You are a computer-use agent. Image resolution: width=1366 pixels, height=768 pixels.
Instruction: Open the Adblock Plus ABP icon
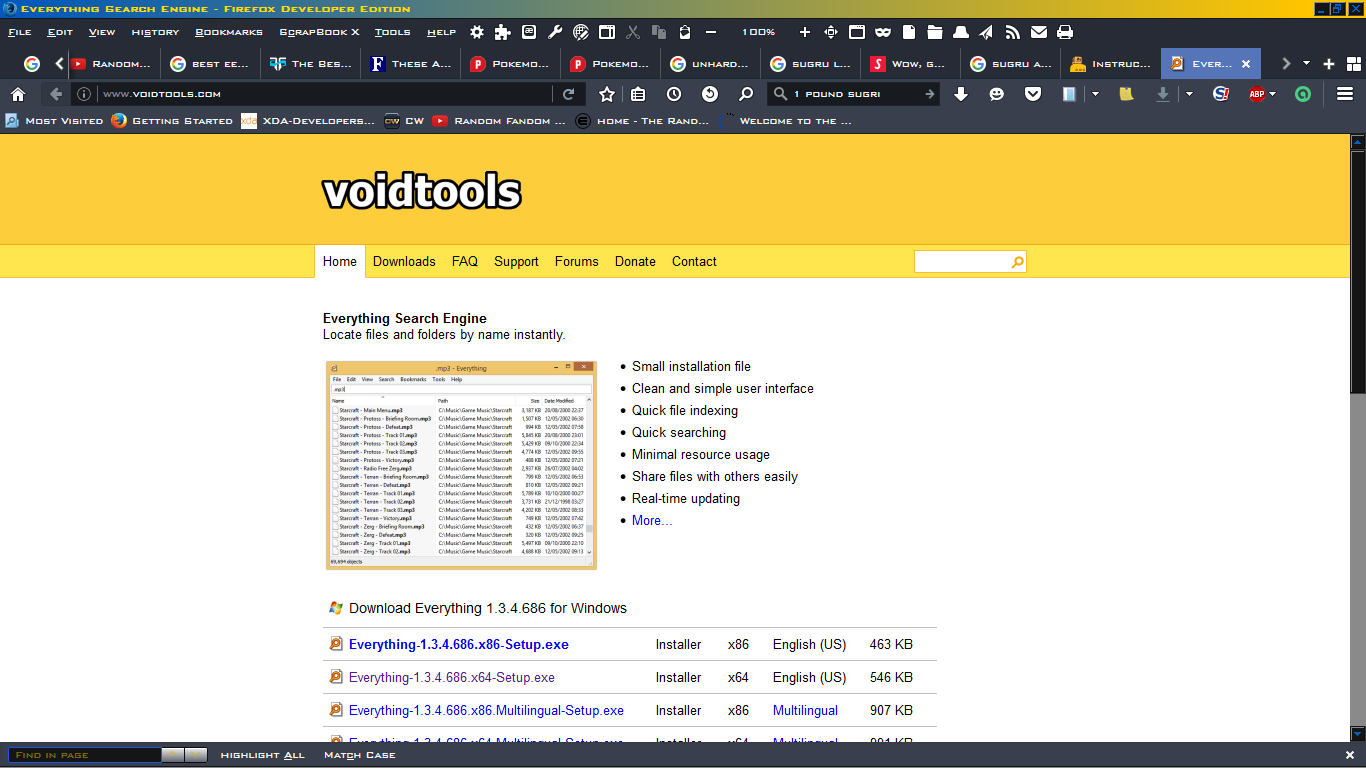click(x=1257, y=94)
